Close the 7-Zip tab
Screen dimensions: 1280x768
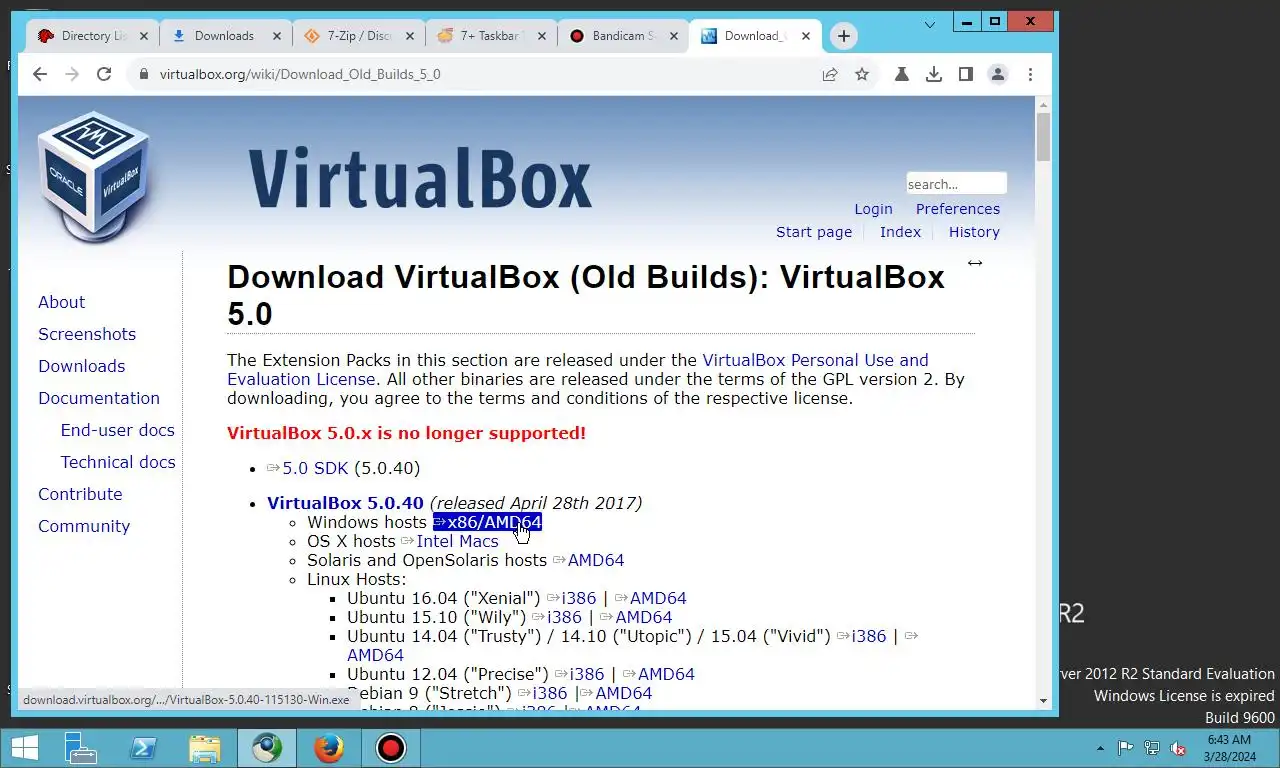pyautogui.click(x=409, y=36)
